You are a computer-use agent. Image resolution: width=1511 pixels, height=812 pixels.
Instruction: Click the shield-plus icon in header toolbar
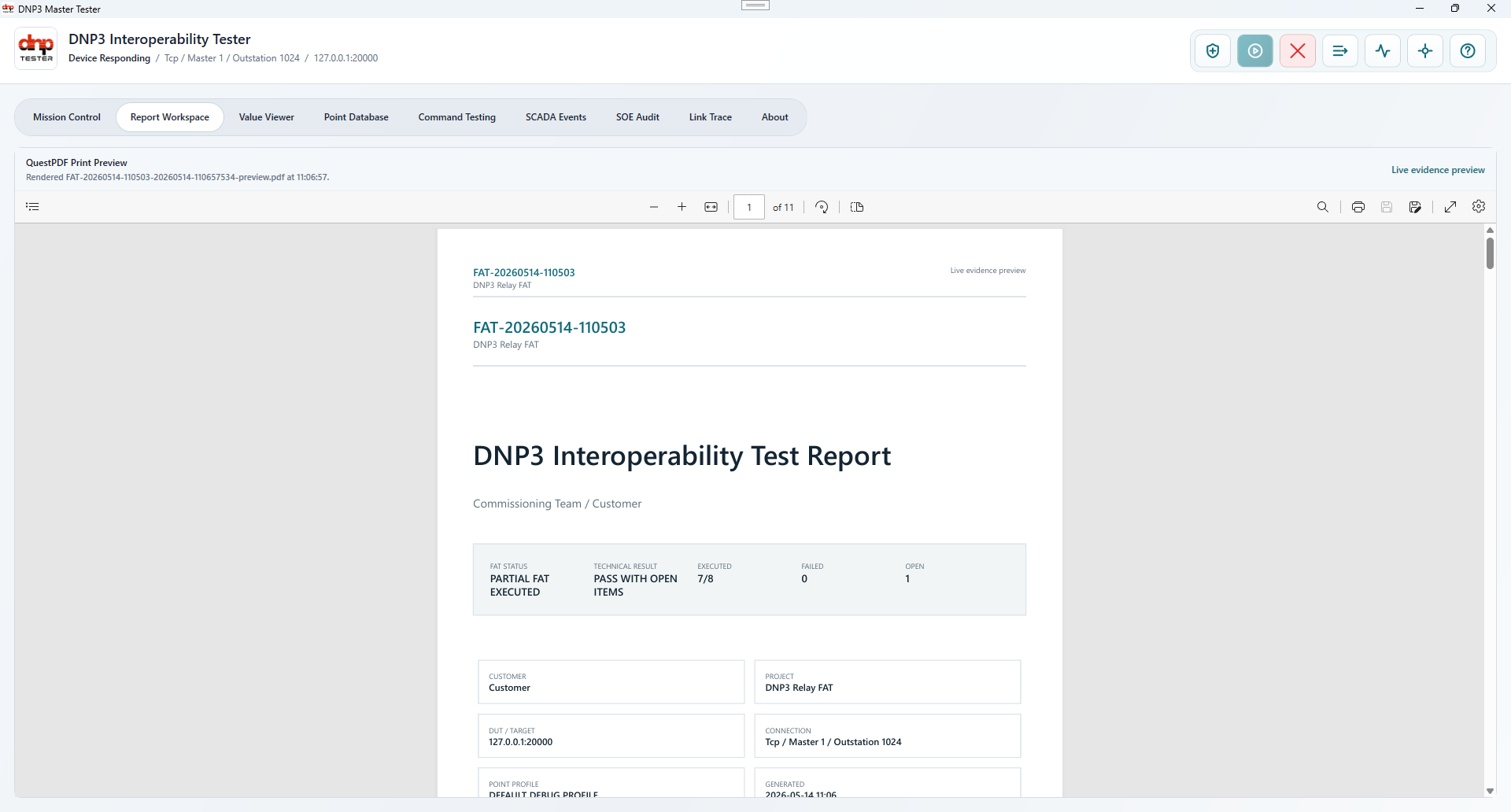coord(1213,51)
